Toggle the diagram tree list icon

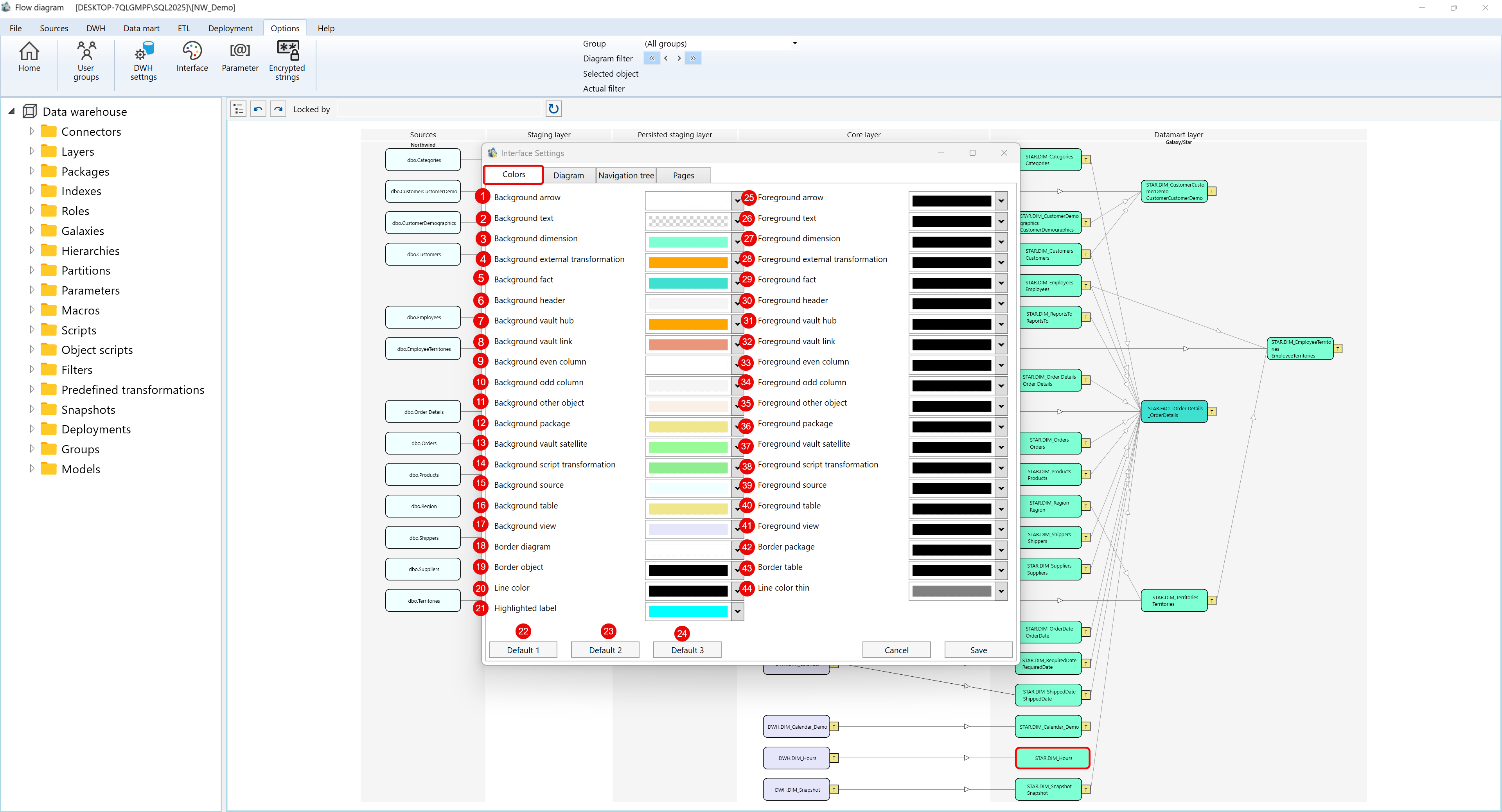click(x=238, y=109)
